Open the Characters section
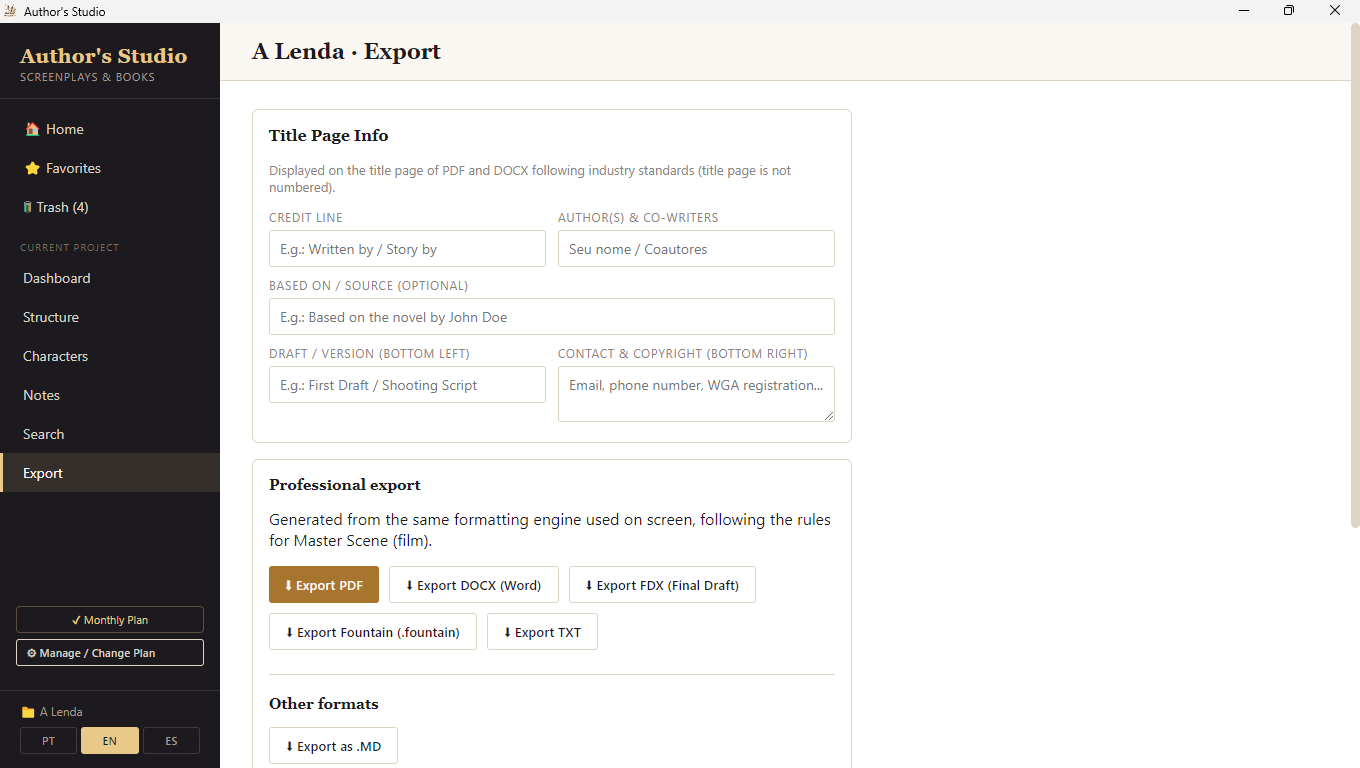 click(110, 356)
